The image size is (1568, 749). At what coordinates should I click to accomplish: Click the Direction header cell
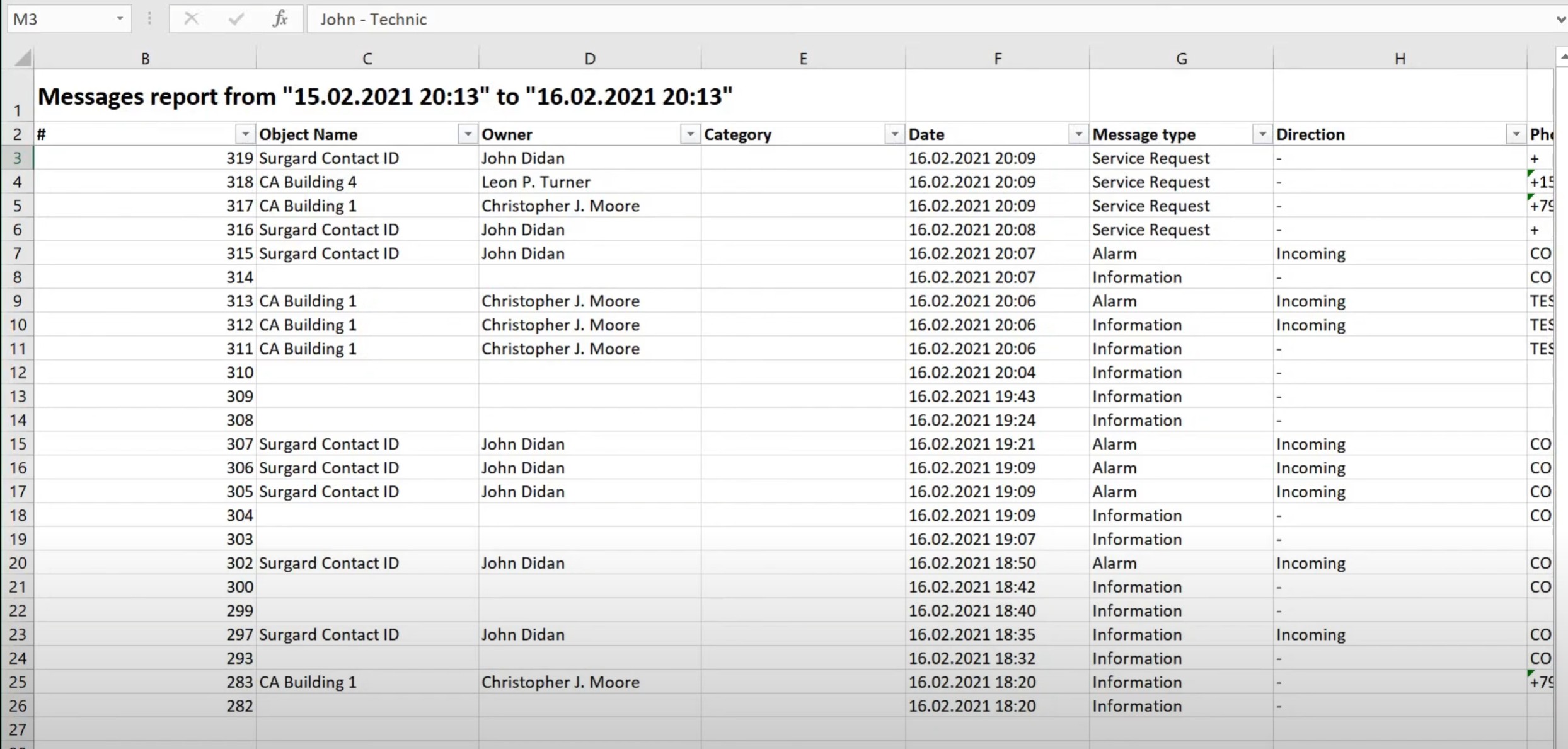1400,134
